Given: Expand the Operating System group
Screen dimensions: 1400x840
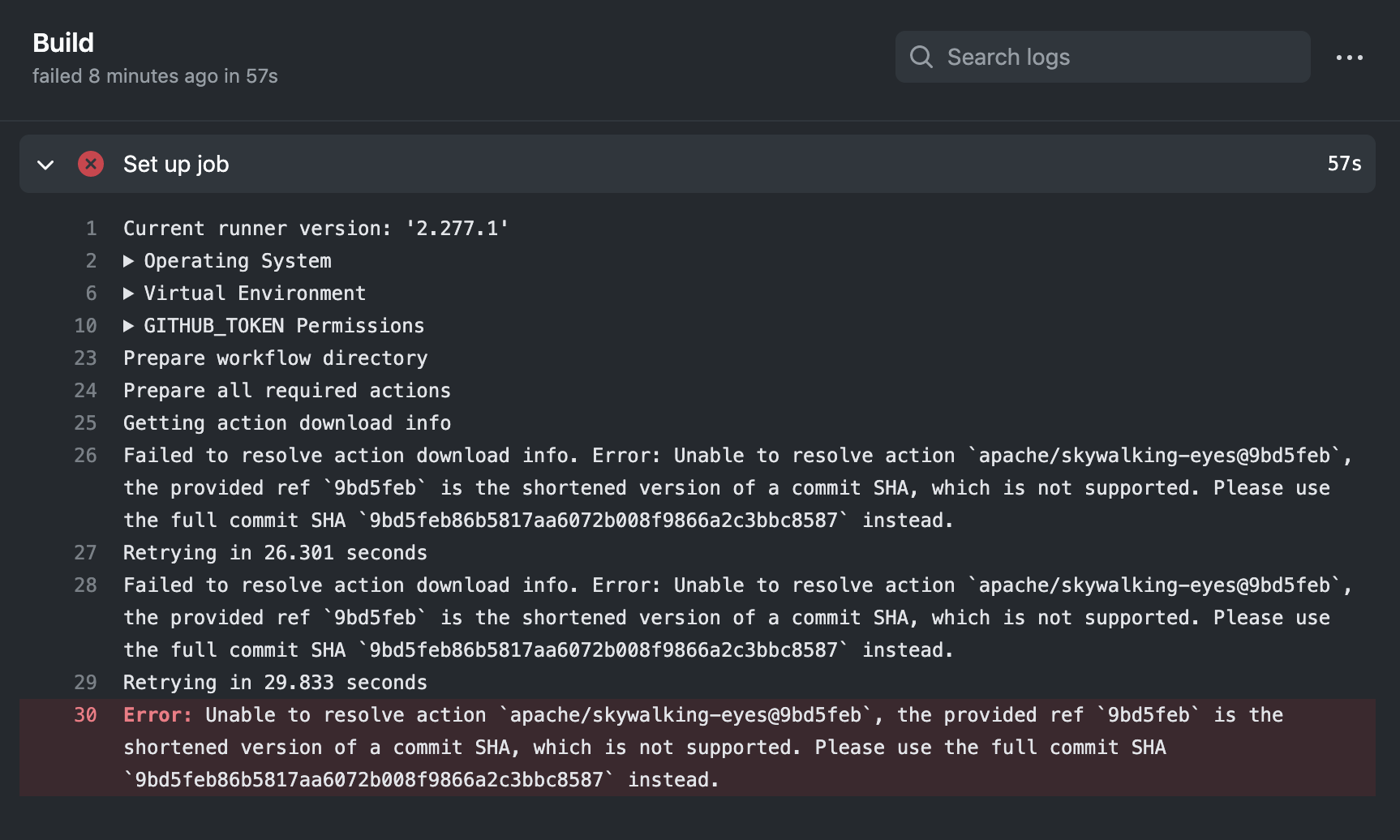Looking at the screenshot, I should point(128,261).
